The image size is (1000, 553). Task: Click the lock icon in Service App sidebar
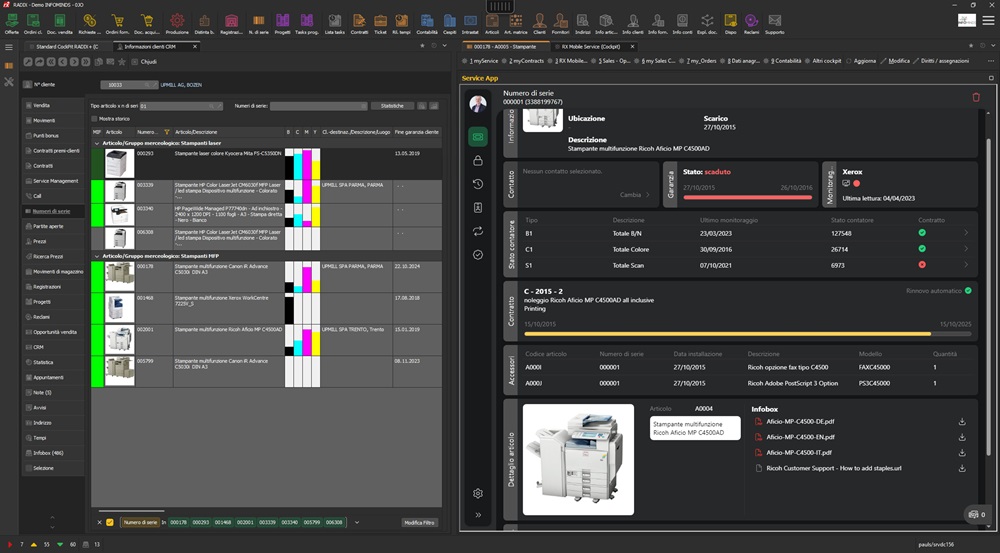[x=478, y=161]
